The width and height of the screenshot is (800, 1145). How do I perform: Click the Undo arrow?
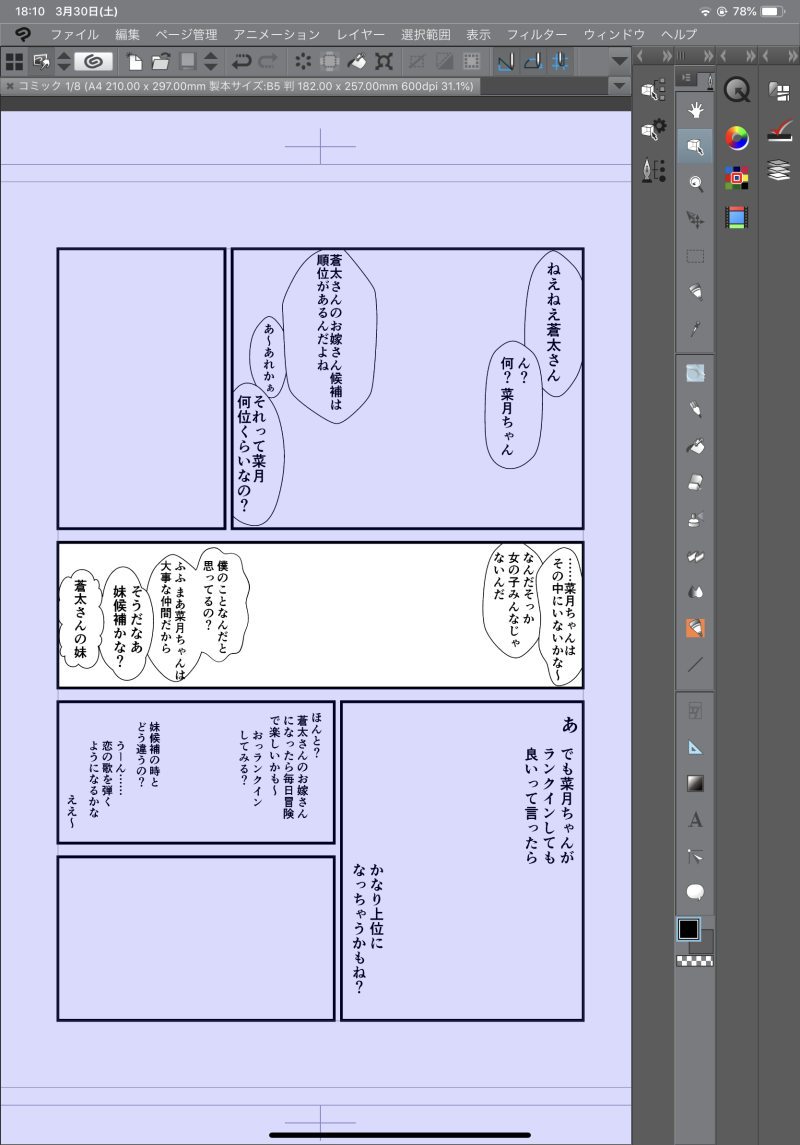(x=242, y=61)
